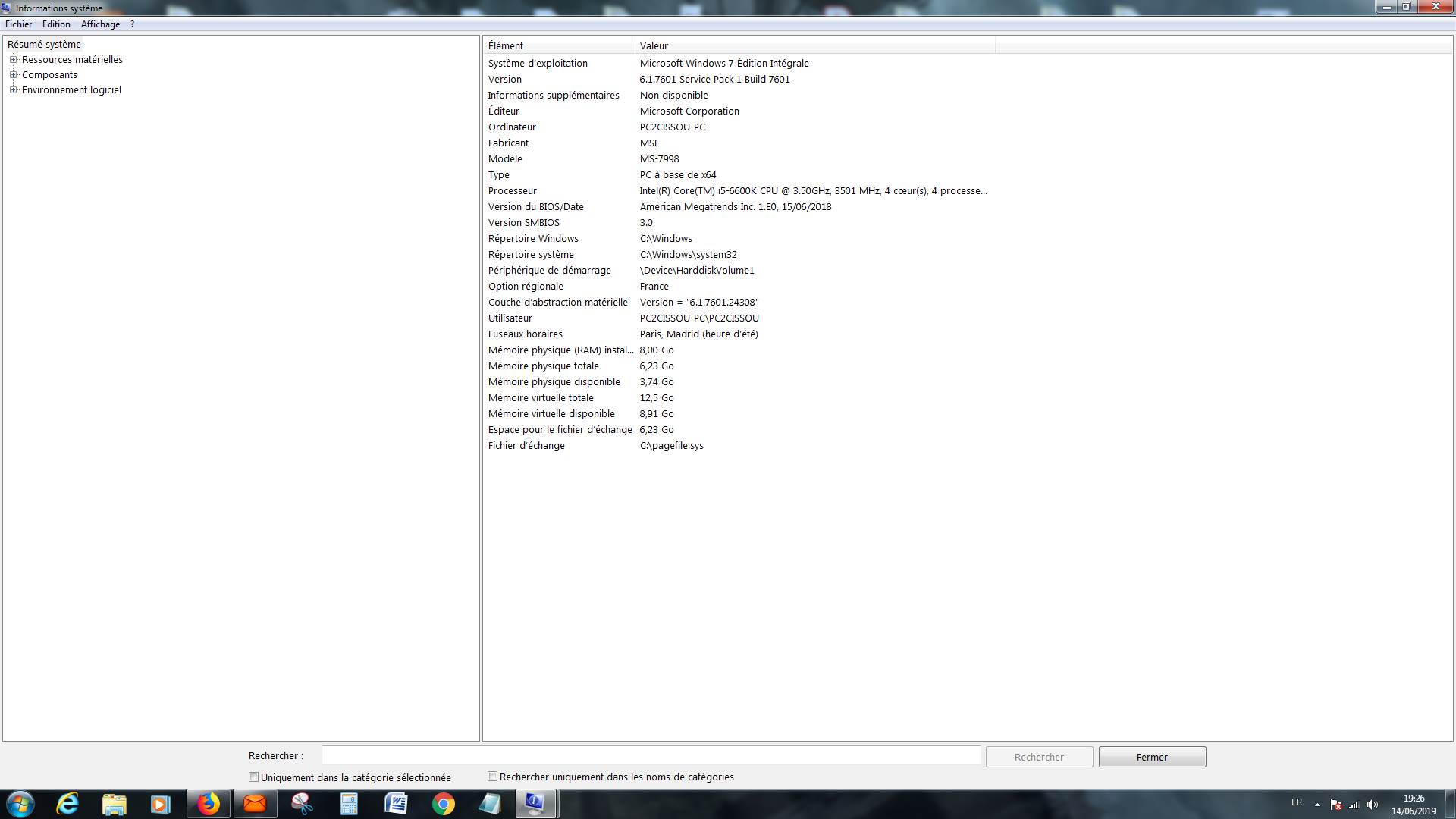Open the Fichier menu
The image size is (1456, 819).
point(18,24)
